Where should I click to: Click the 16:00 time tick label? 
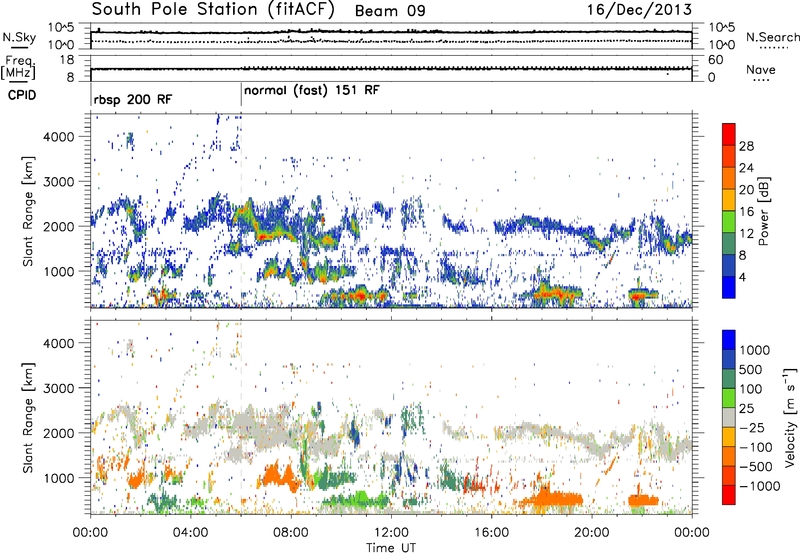click(x=491, y=533)
